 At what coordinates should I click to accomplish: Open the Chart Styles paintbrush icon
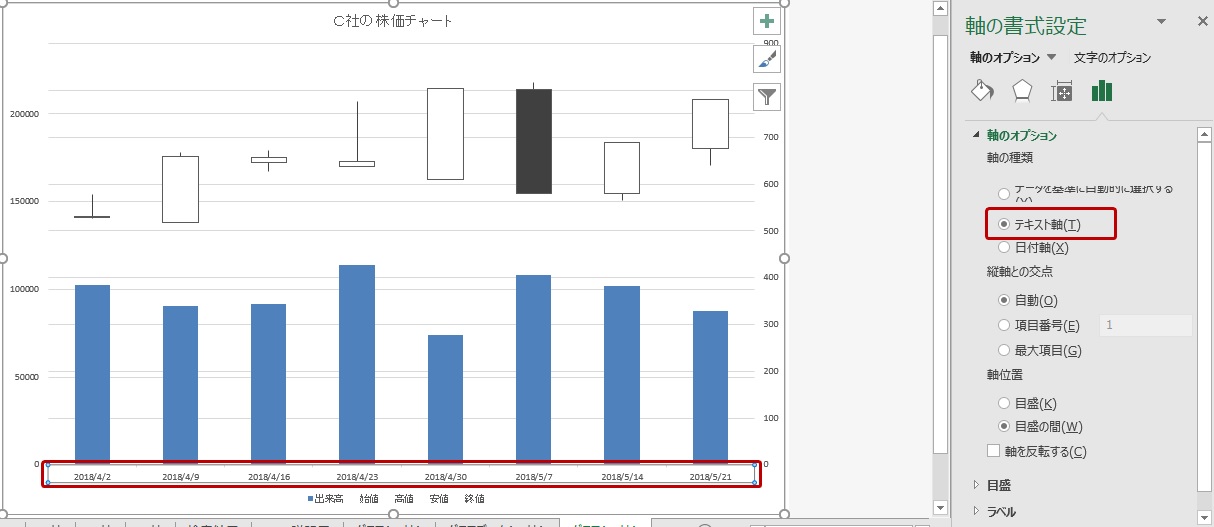tap(766, 60)
